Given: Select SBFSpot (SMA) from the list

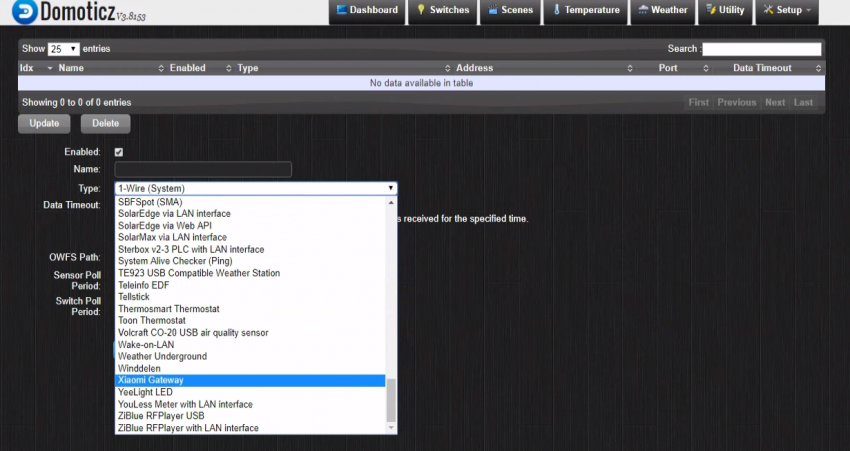Looking at the screenshot, I should [x=250, y=202].
